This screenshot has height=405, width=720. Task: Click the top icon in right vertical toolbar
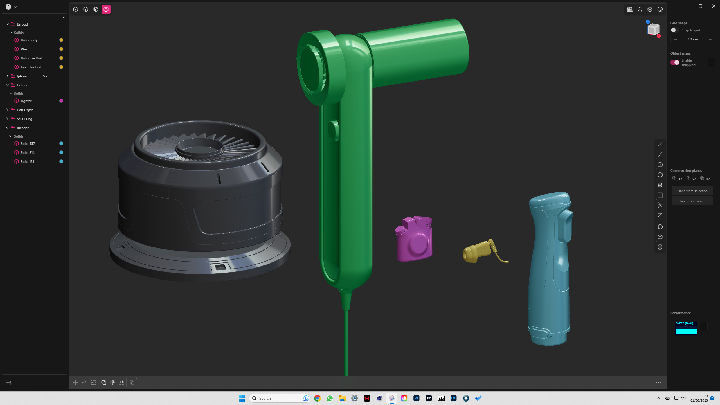tap(660, 144)
